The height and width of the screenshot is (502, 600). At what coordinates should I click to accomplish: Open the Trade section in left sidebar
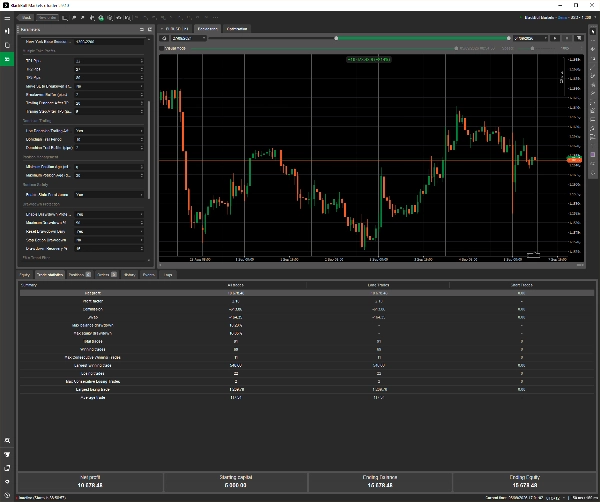click(x=7, y=31)
